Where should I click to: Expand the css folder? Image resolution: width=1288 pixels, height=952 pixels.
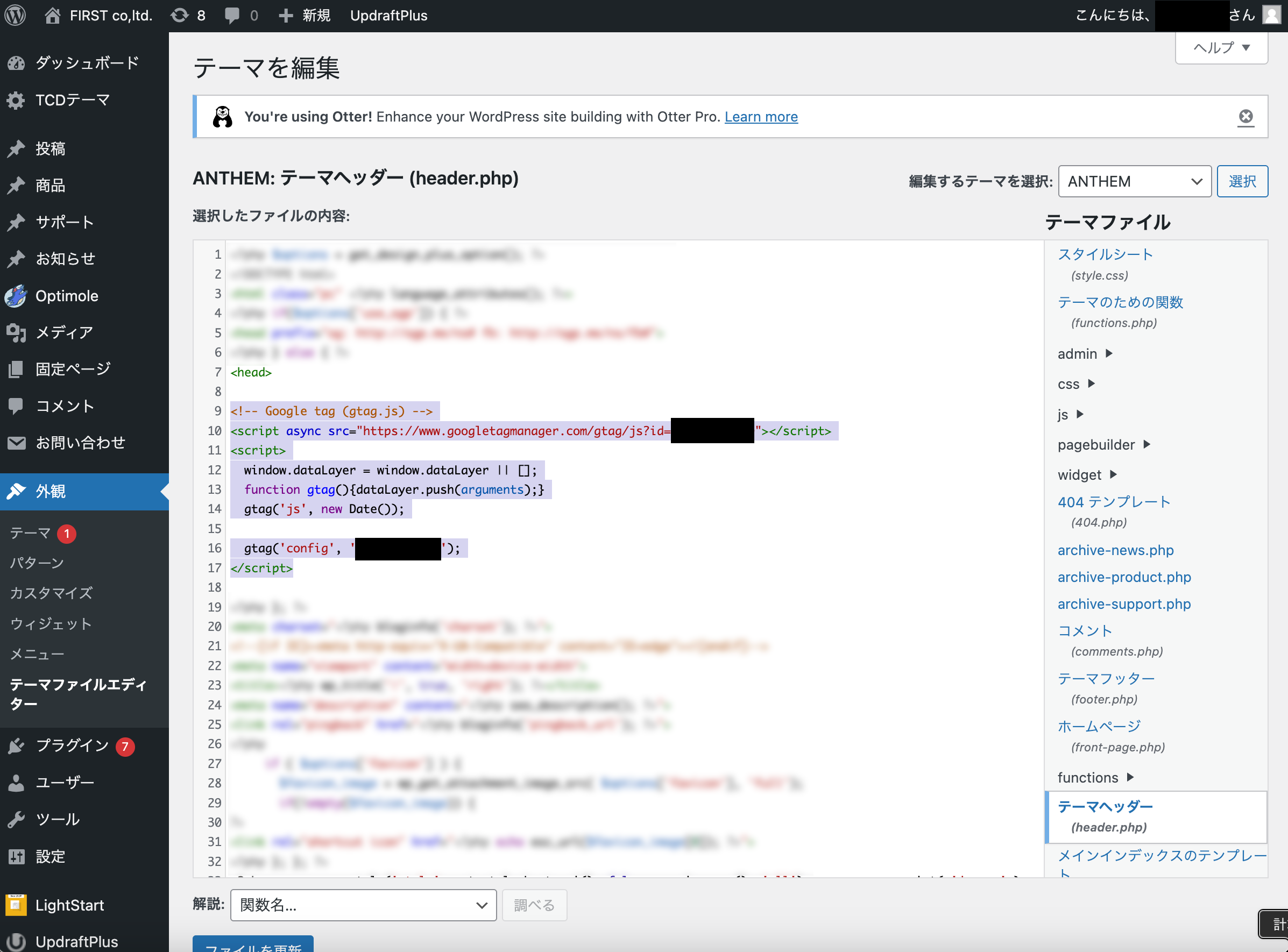[1075, 385]
